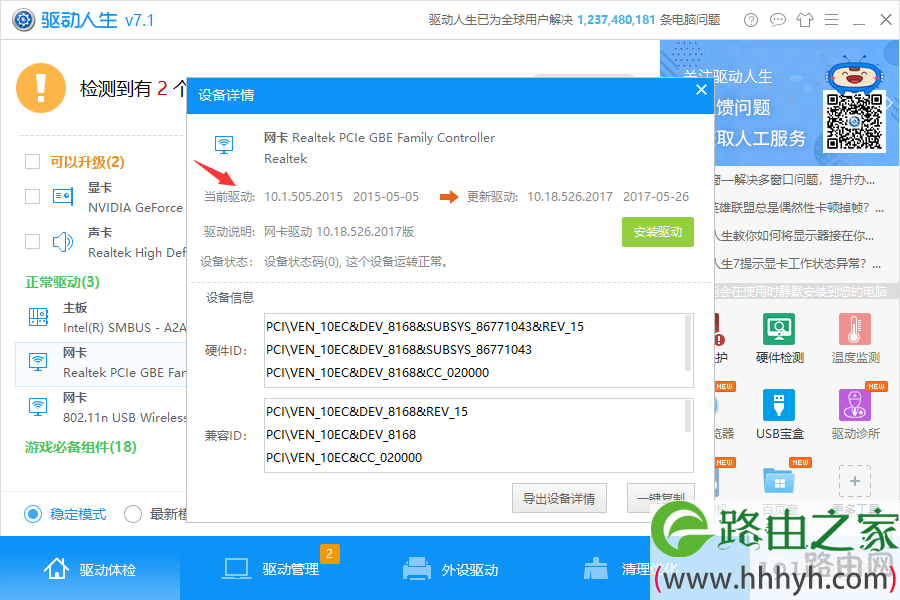Click the 一键复制 button
The width and height of the screenshot is (900, 600).
(x=661, y=498)
